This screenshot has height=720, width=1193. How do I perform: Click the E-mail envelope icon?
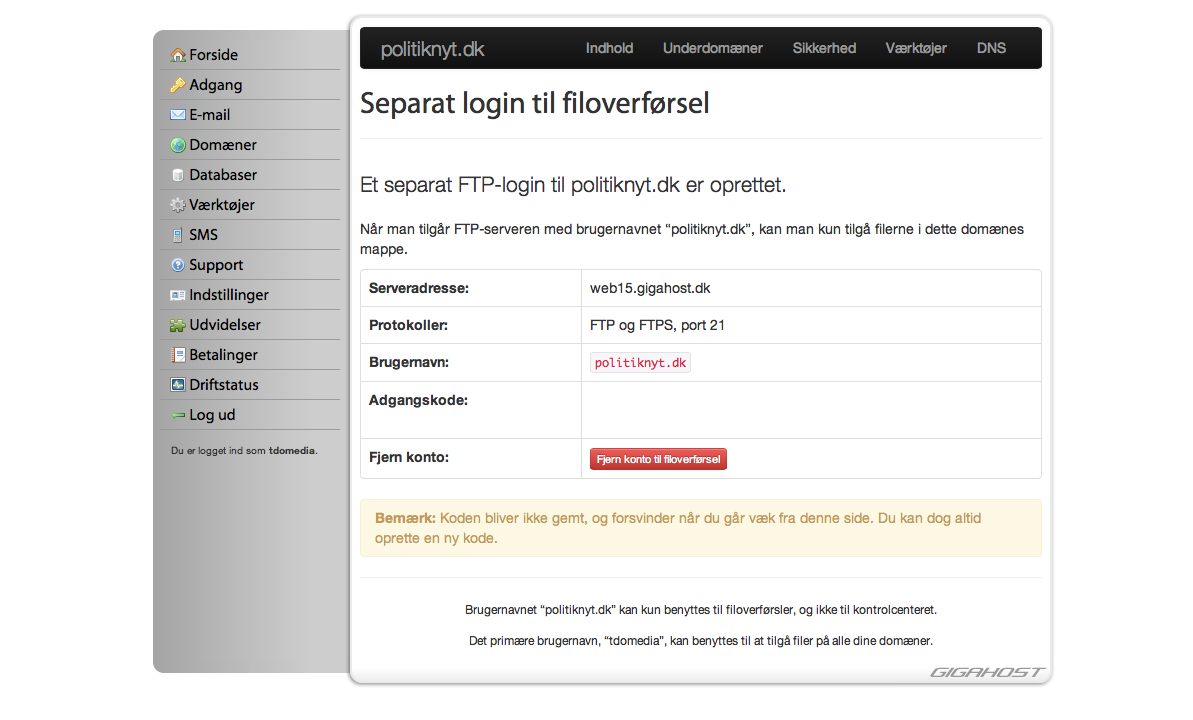coord(178,115)
